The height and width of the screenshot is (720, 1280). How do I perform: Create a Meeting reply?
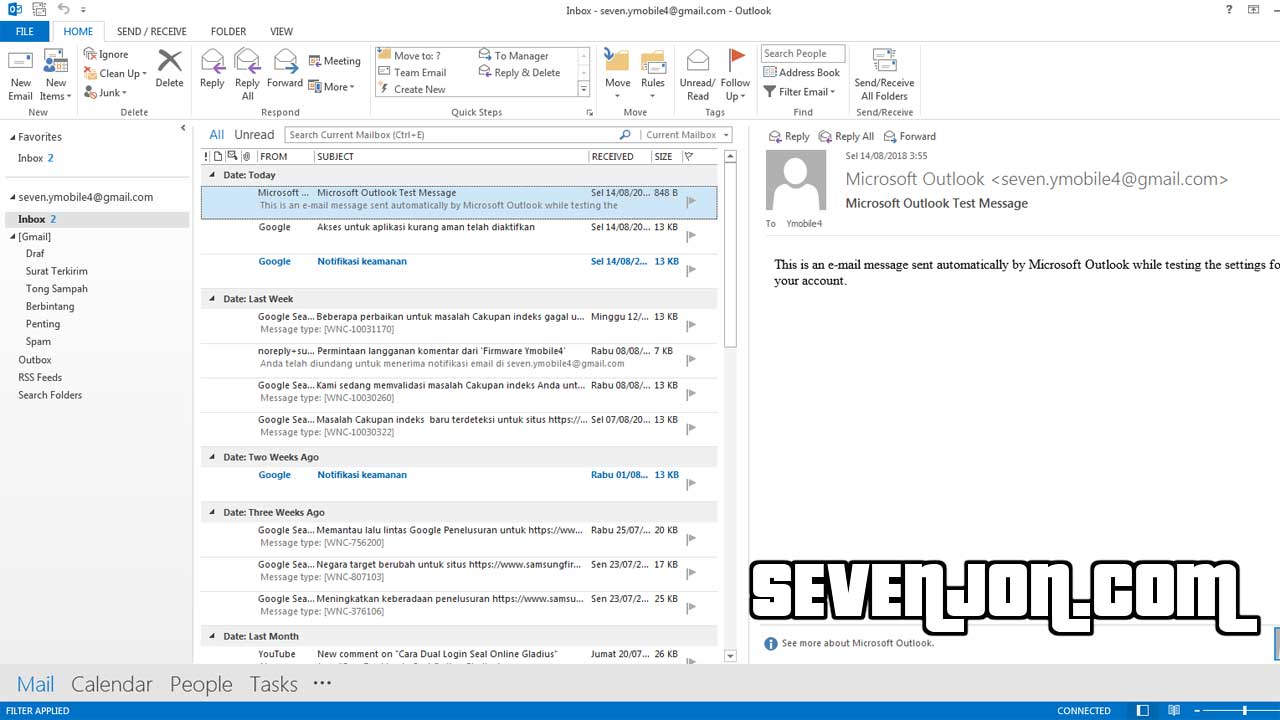click(x=334, y=61)
